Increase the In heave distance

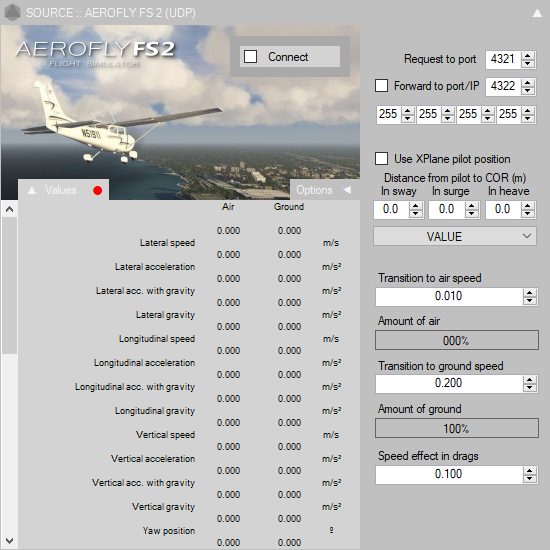(x=528, y=206)
